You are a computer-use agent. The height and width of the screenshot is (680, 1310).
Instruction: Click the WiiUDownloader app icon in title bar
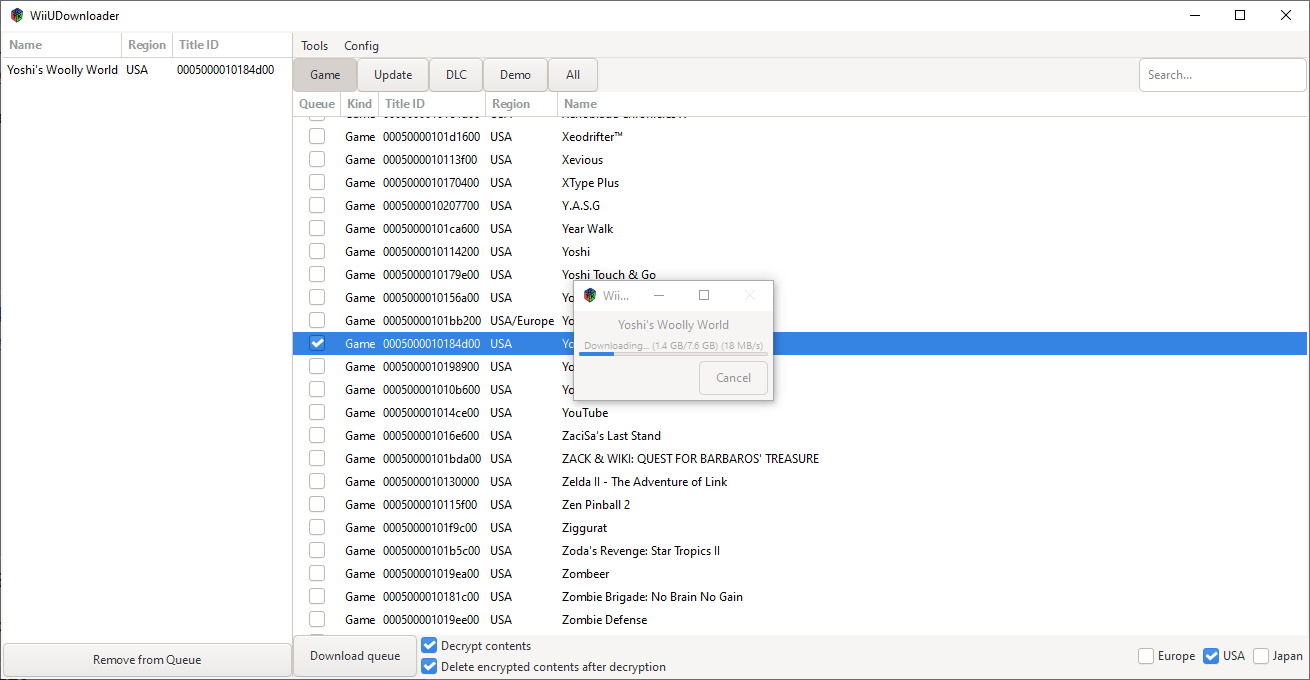coord(16,15)
